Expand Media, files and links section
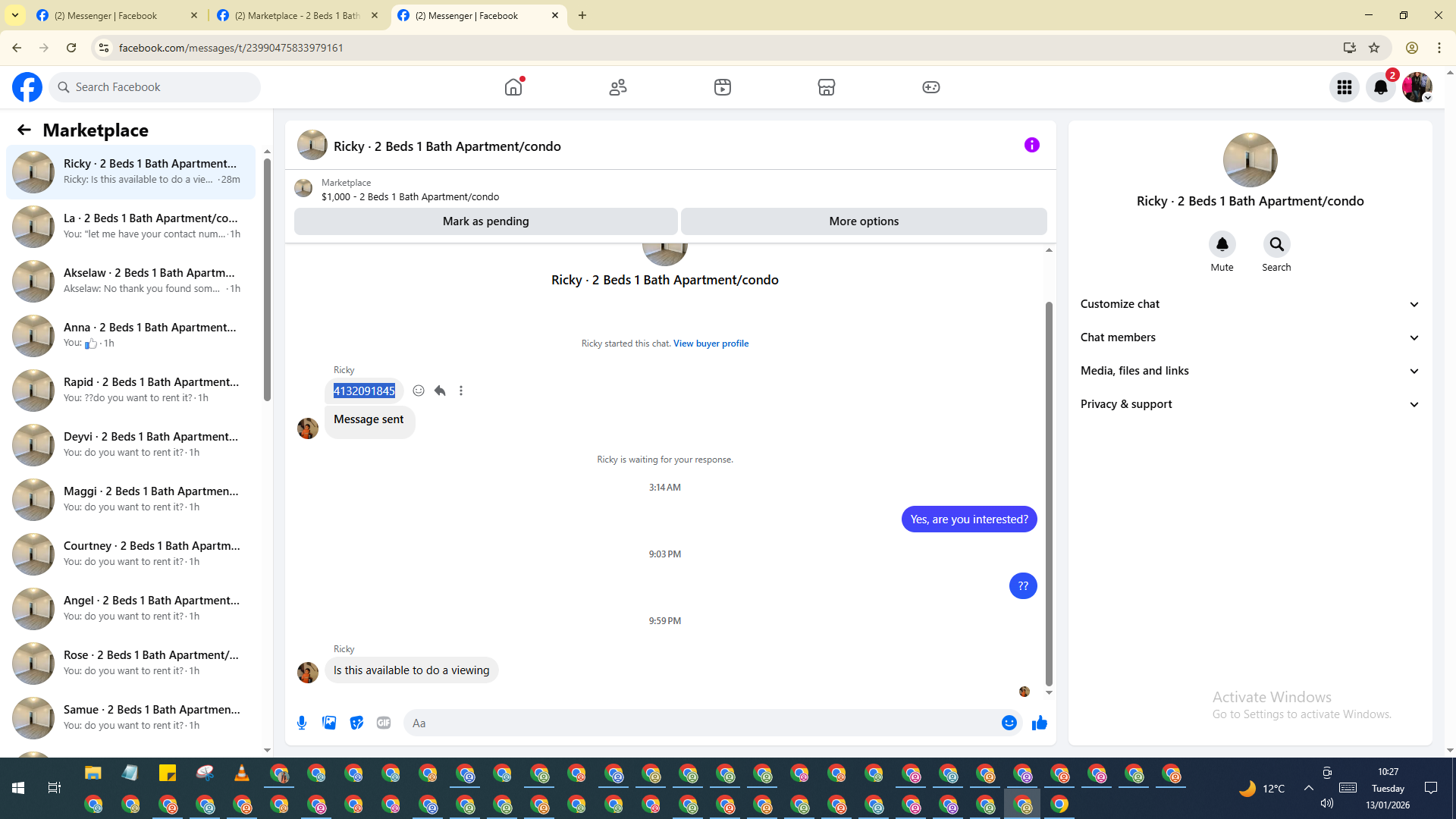Screen dimensions: 1456x819 point(1249,371)
